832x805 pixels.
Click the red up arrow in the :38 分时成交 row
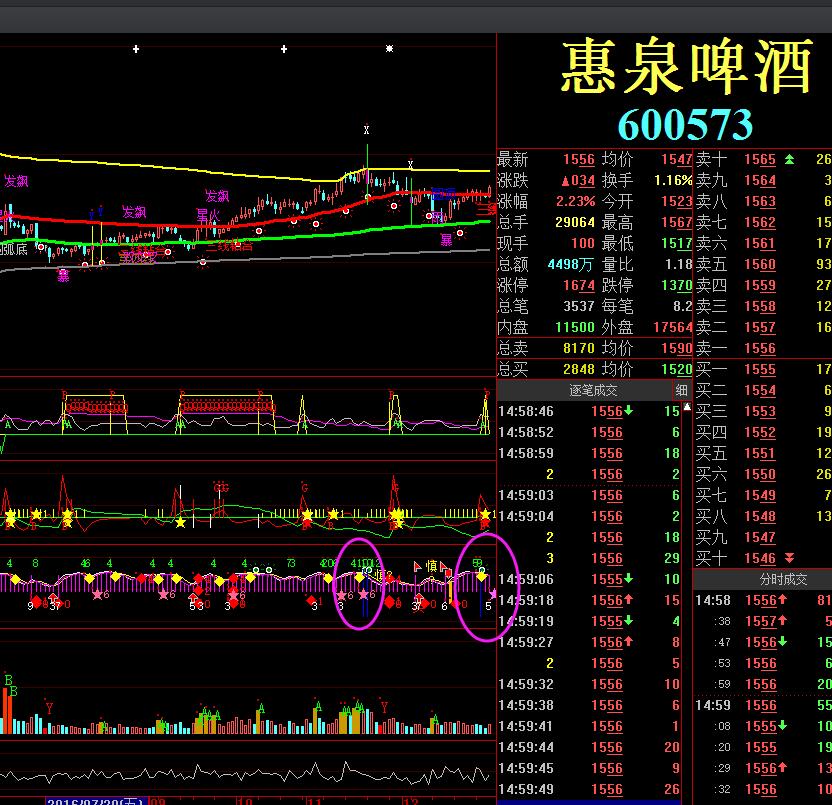pos(782,620)
